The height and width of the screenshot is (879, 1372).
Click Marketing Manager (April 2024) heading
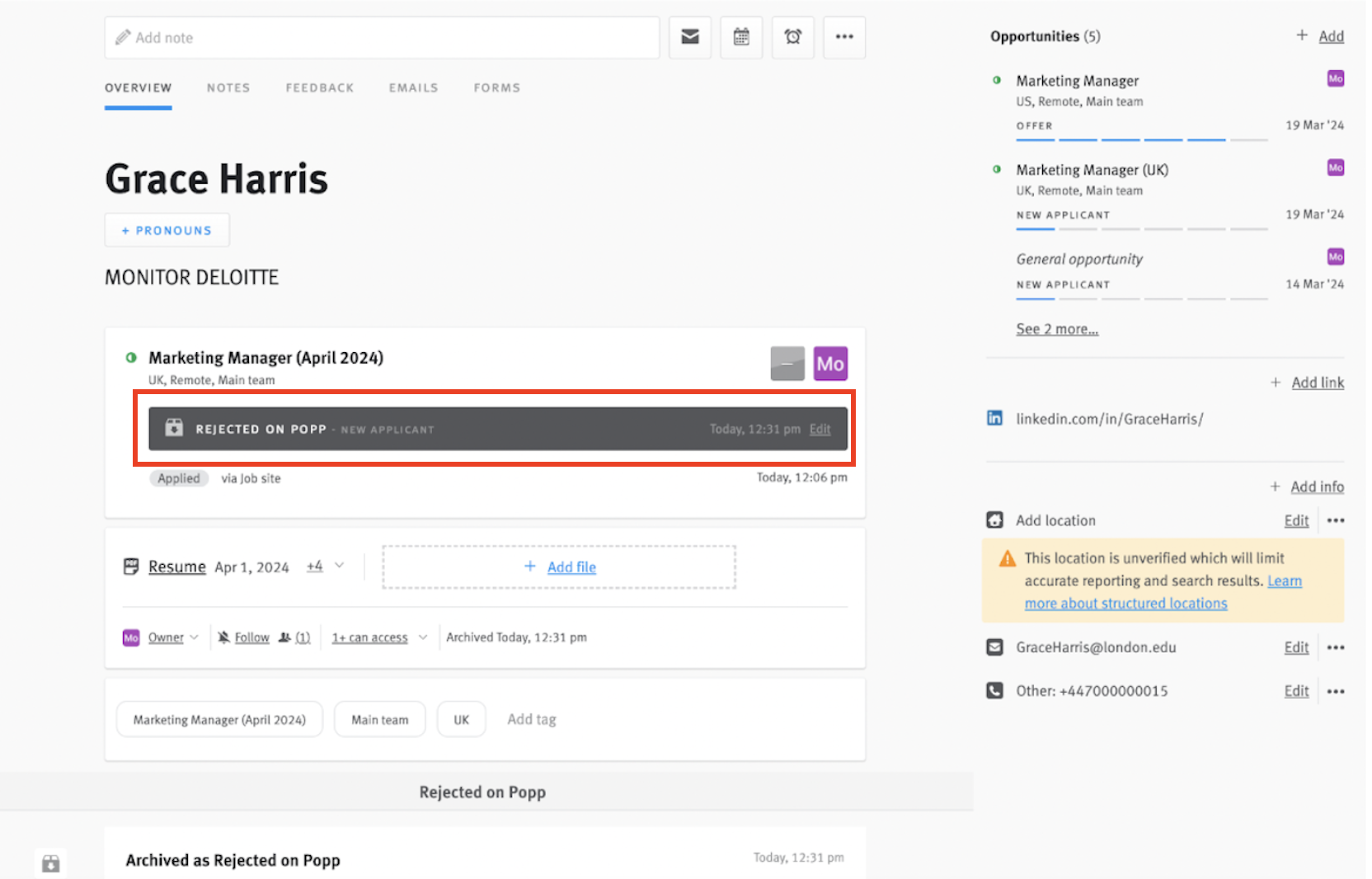click(265, 358)
